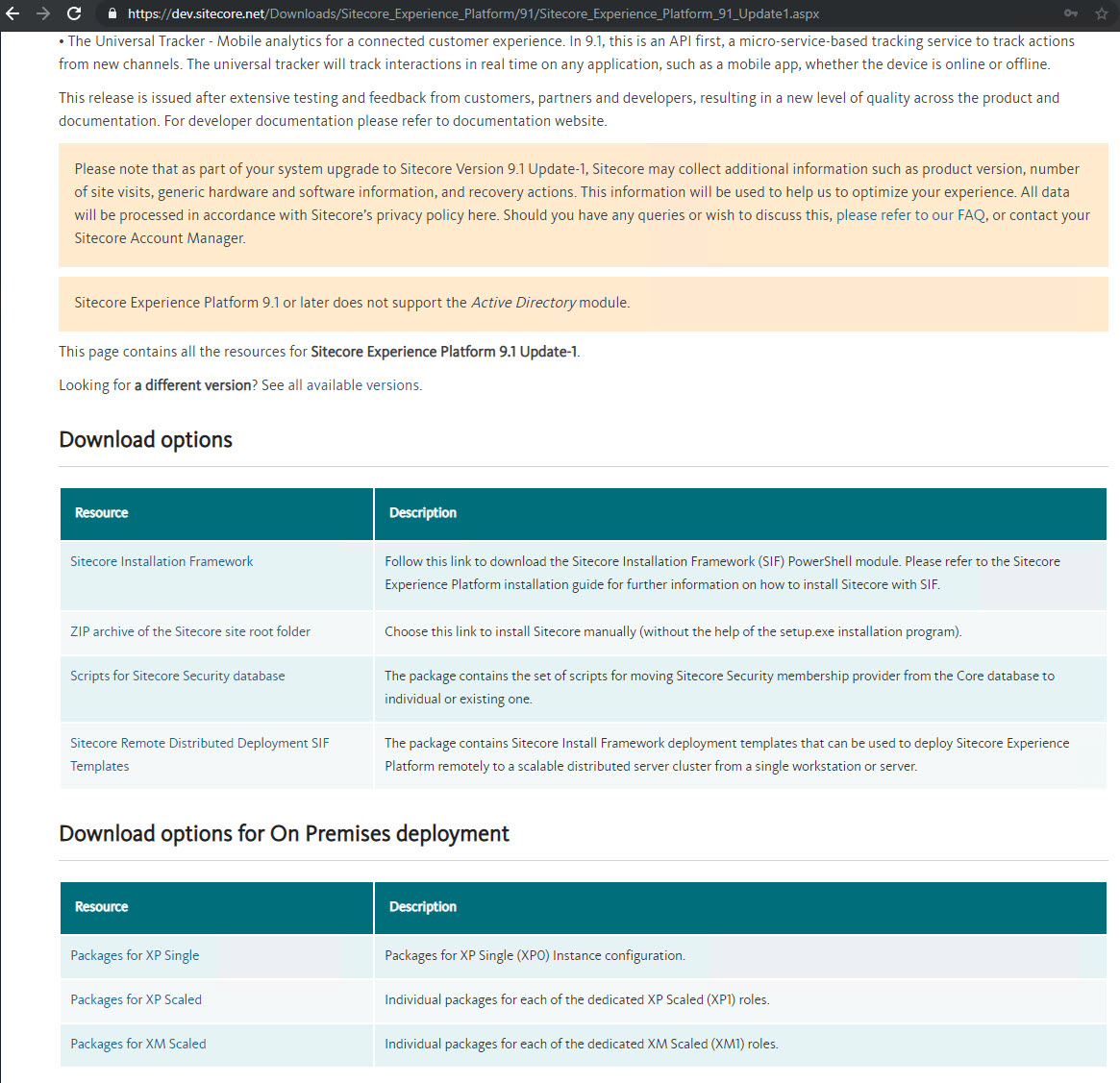Screen dimensions: 1120x1083
Task: Click description mentioning dedicated XM Scaled (XM1) roles
Action: pos(581,1044)
